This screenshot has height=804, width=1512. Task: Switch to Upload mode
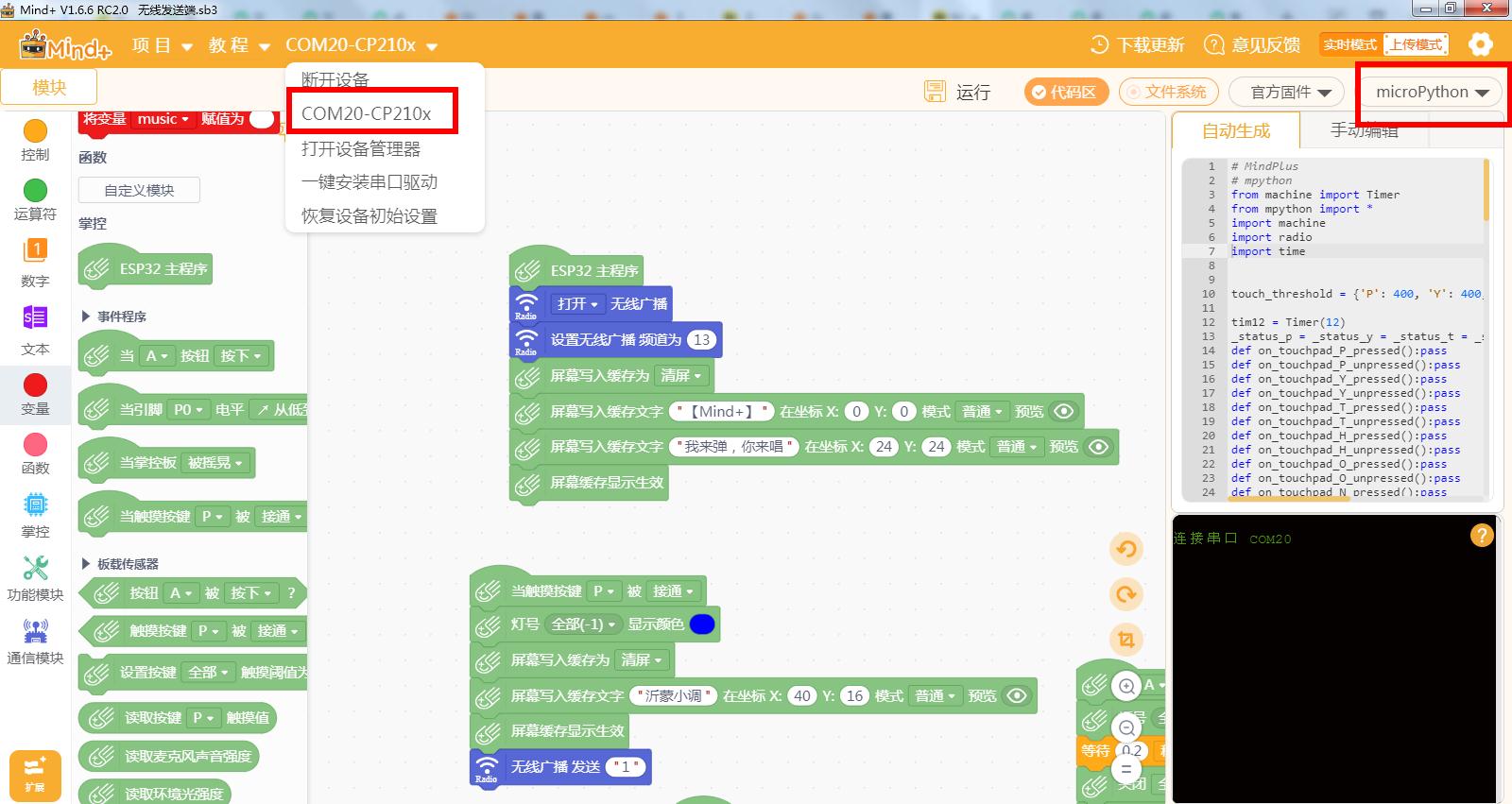tap(1416, 44)
